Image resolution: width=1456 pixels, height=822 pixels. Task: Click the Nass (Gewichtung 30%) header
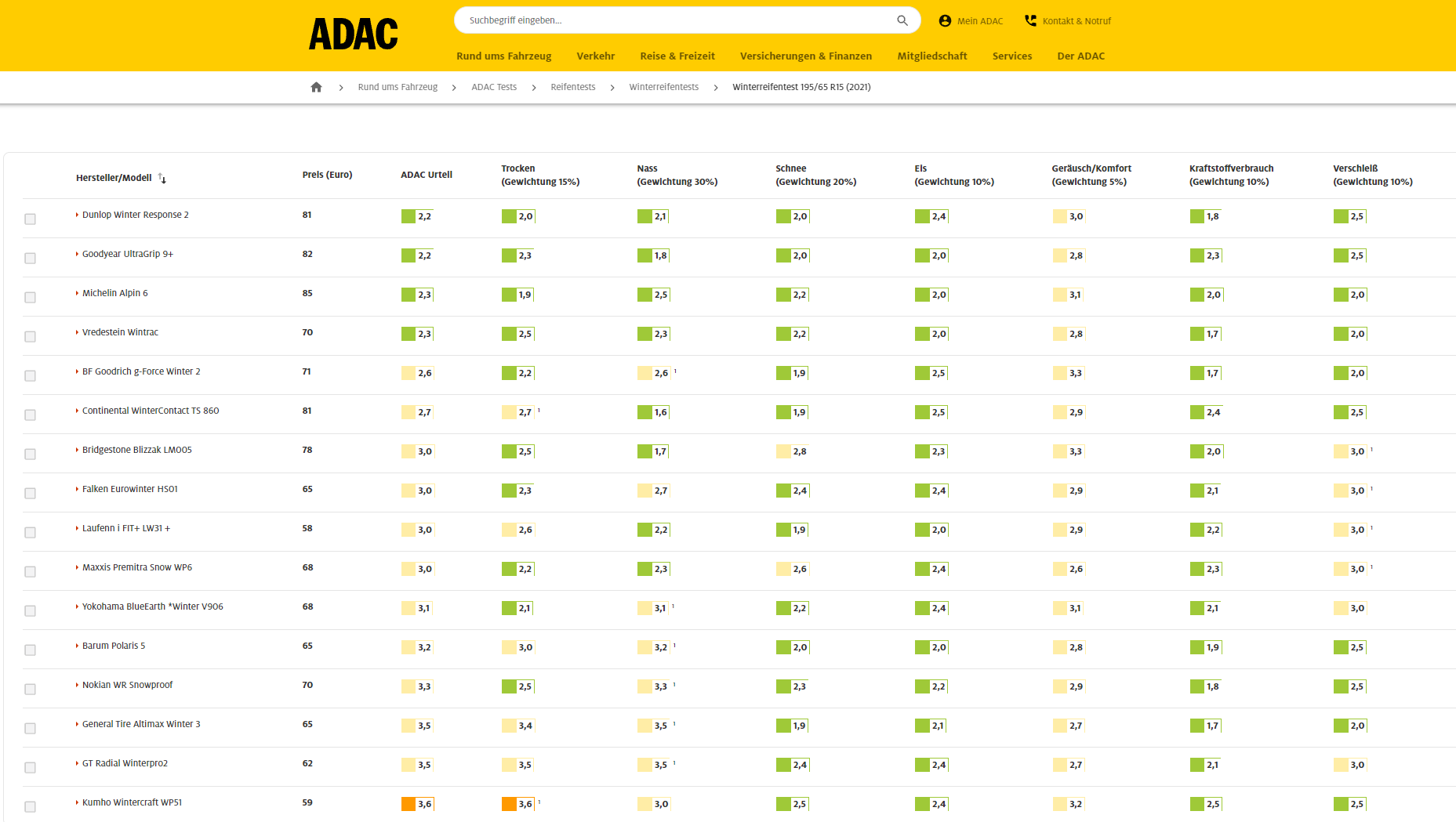pyautogui.click(x=677, y=175)
